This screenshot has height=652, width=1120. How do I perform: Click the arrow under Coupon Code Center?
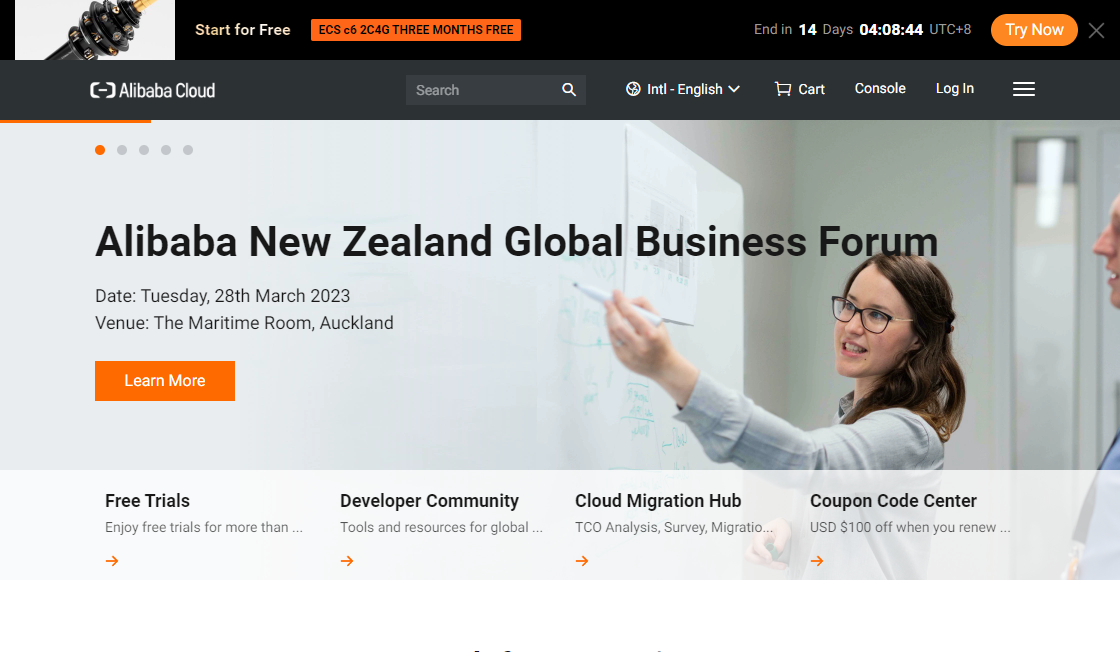pyautogui.click(x=817, y=561)
